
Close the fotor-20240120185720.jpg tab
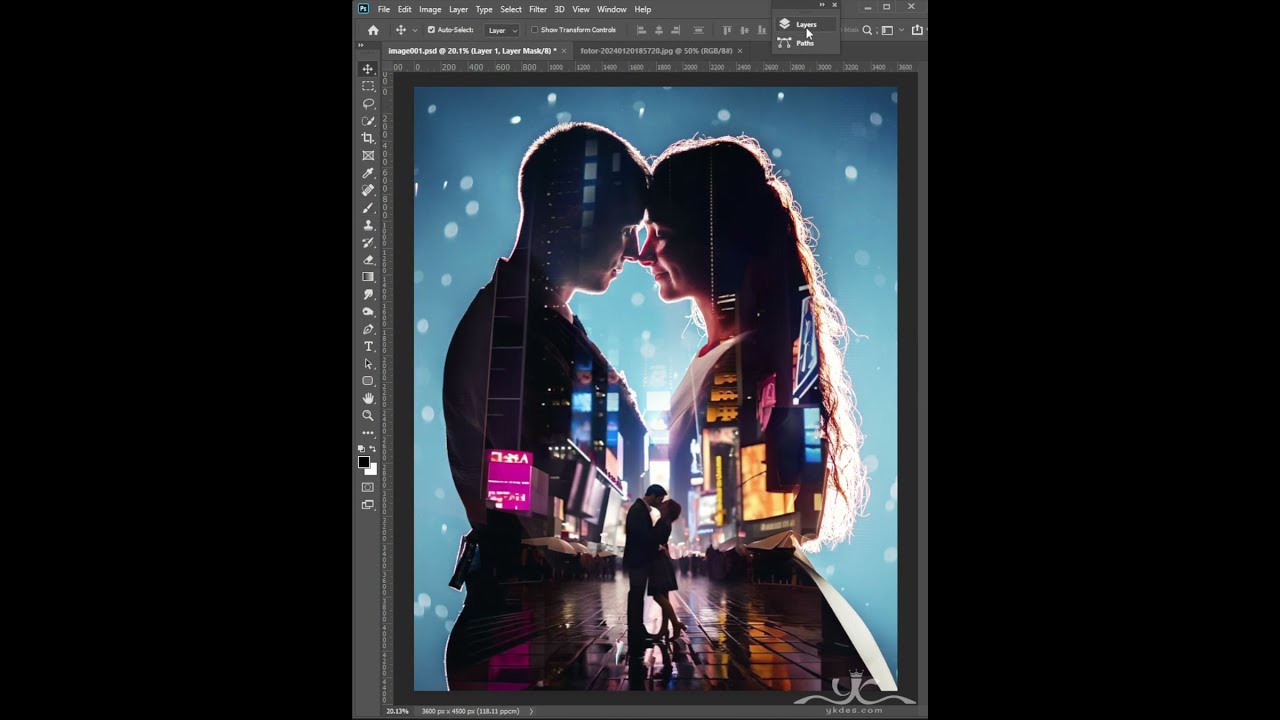(x=740, y=50)
